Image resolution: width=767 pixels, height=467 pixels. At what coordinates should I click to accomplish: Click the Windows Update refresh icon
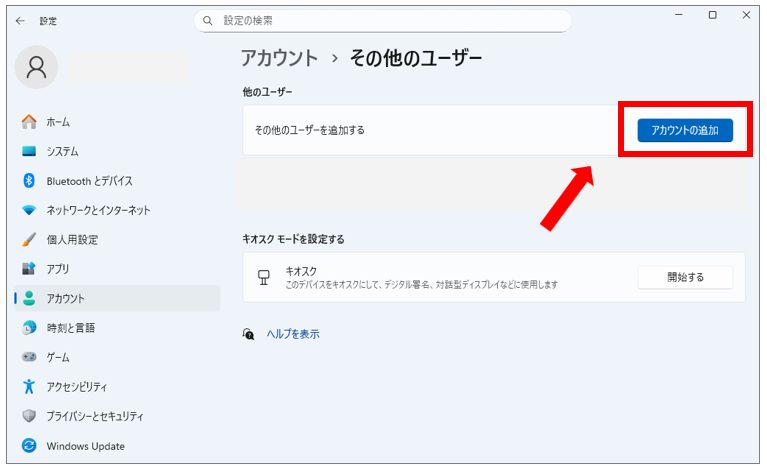29,445
